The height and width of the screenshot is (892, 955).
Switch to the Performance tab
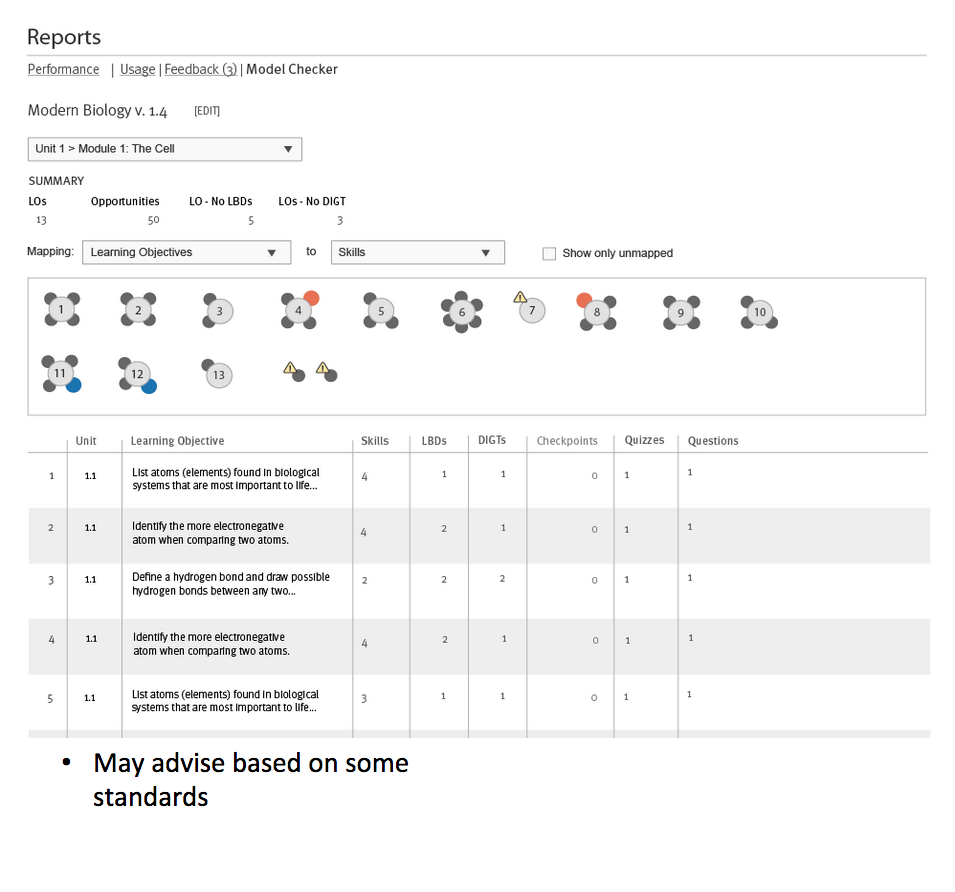pyautogui.click(x=63, y=69)
